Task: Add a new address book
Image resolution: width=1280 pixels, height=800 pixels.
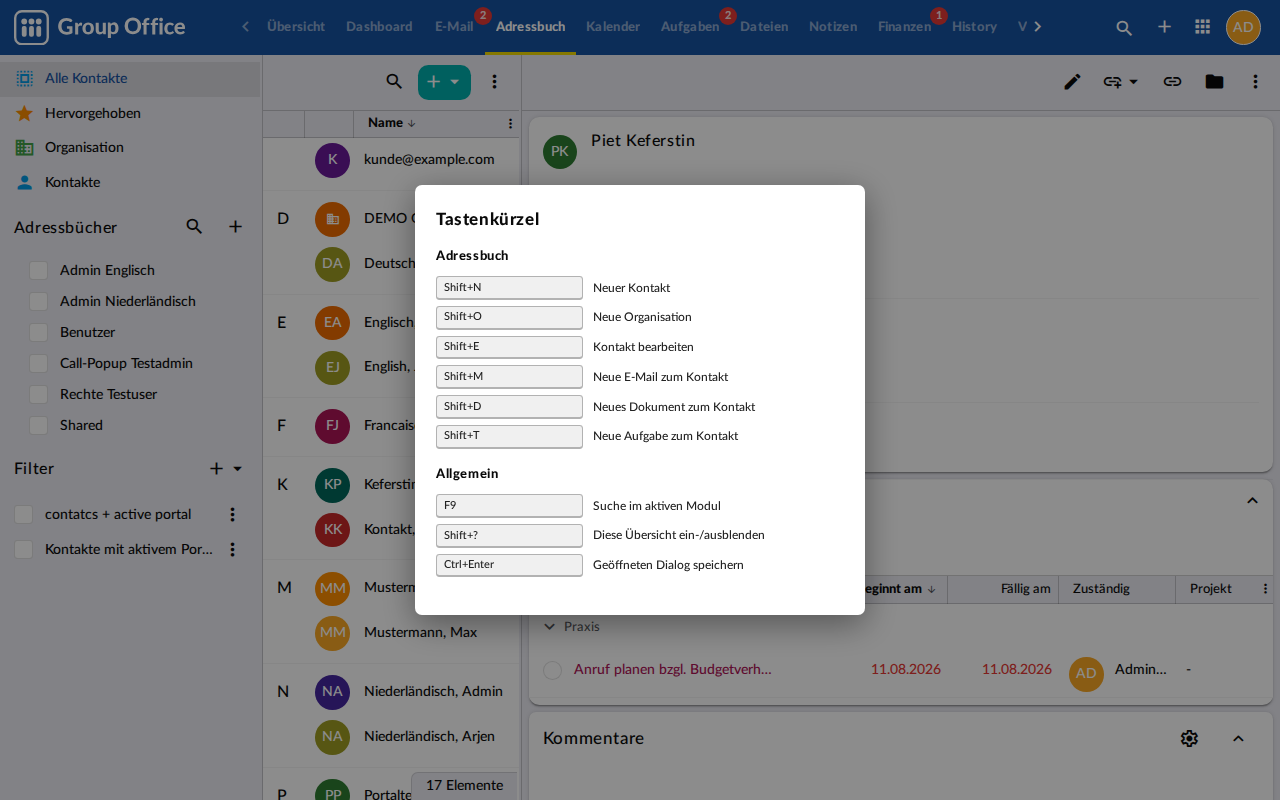Action: 235,227
